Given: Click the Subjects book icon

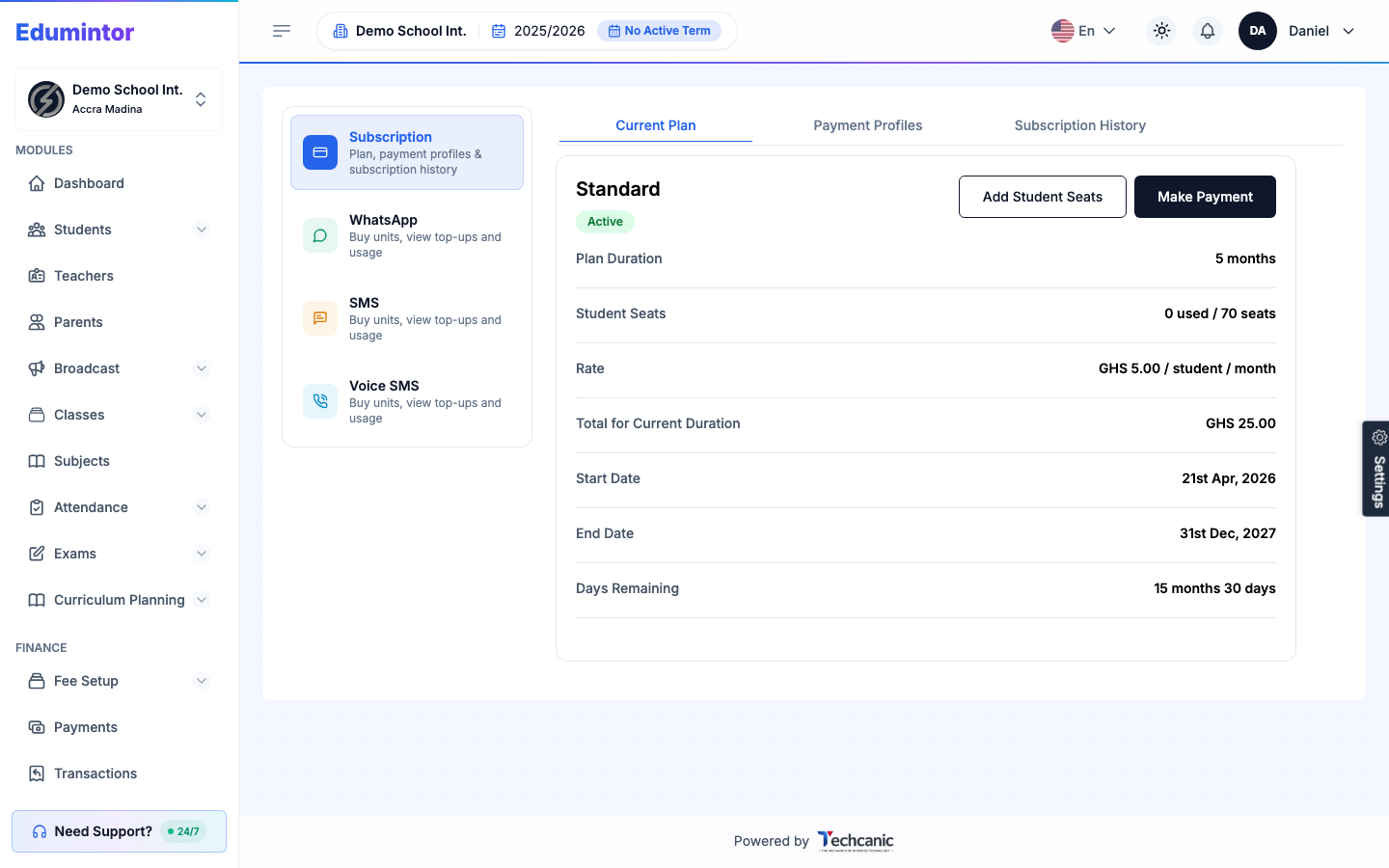Looking at the screenshot, I should click(x=37, y=461).
